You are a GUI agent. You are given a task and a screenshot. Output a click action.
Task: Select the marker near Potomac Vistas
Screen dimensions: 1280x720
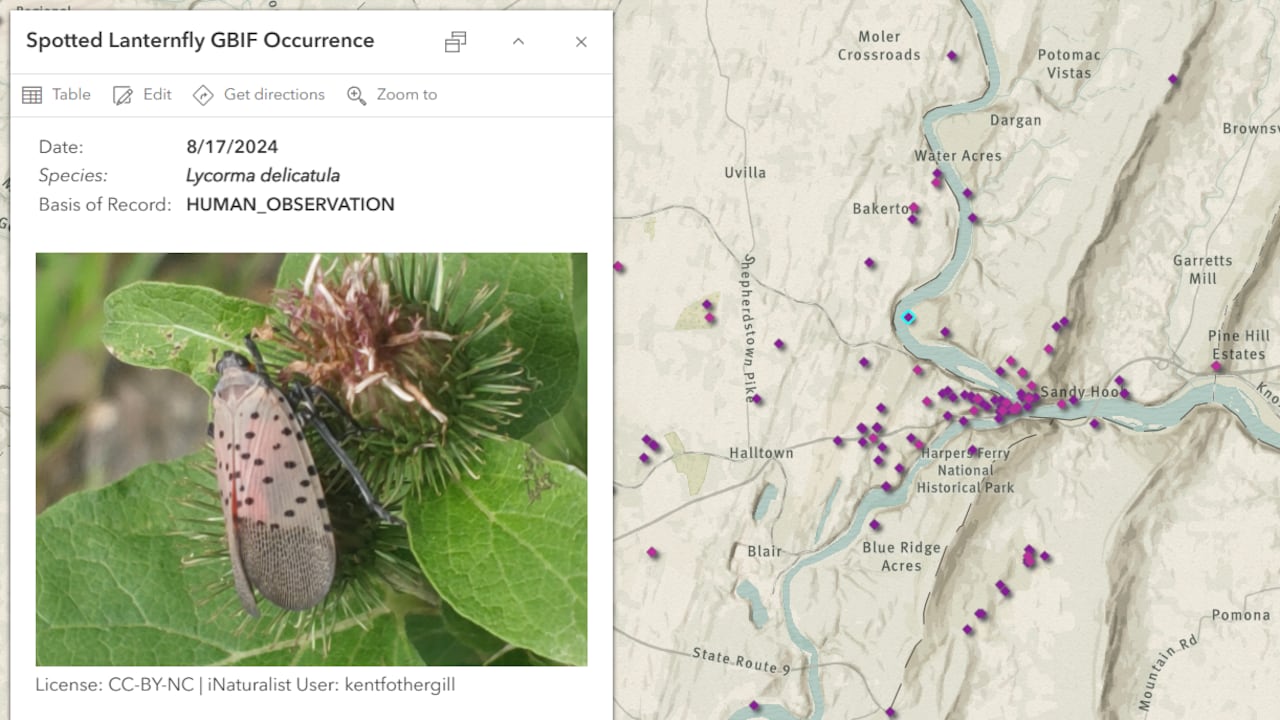1173,77
